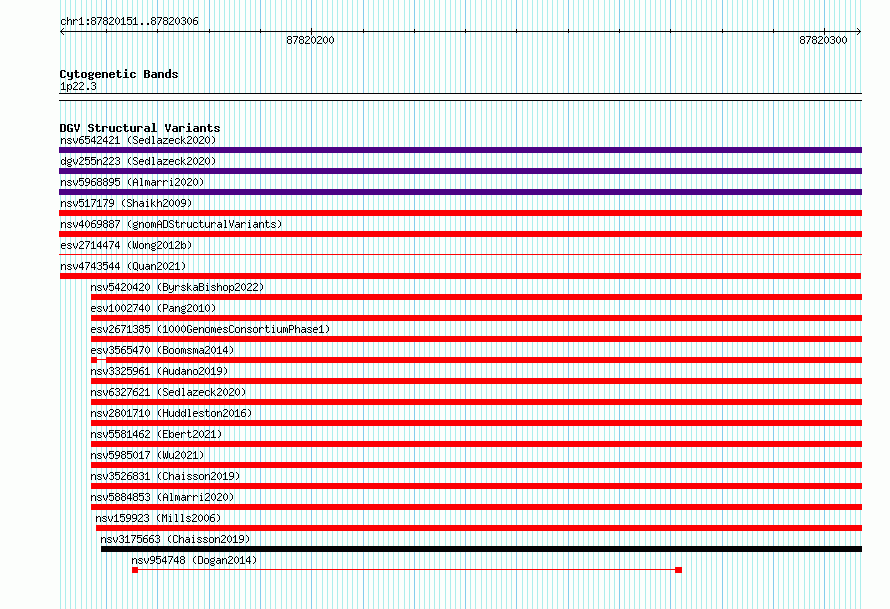Select the nsv3175663 (Chaisson2019) label

coord(175,539)
